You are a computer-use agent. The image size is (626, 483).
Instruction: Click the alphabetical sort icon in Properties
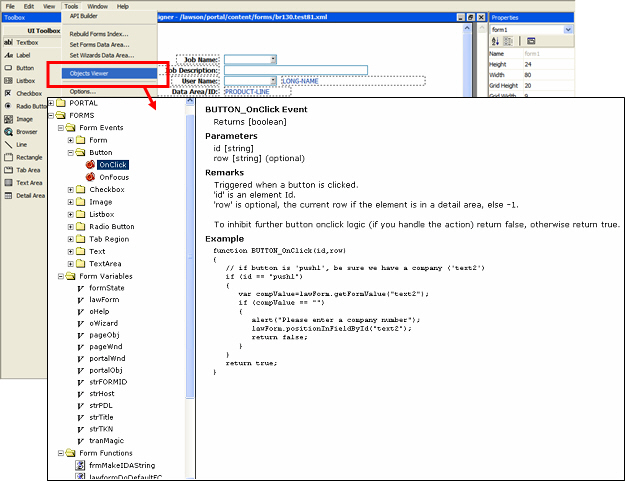pyautogui.click(x=495, y=41)
